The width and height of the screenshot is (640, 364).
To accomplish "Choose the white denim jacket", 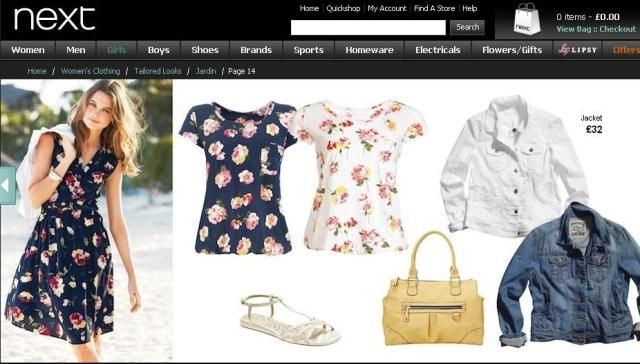I will coord(514,165).
